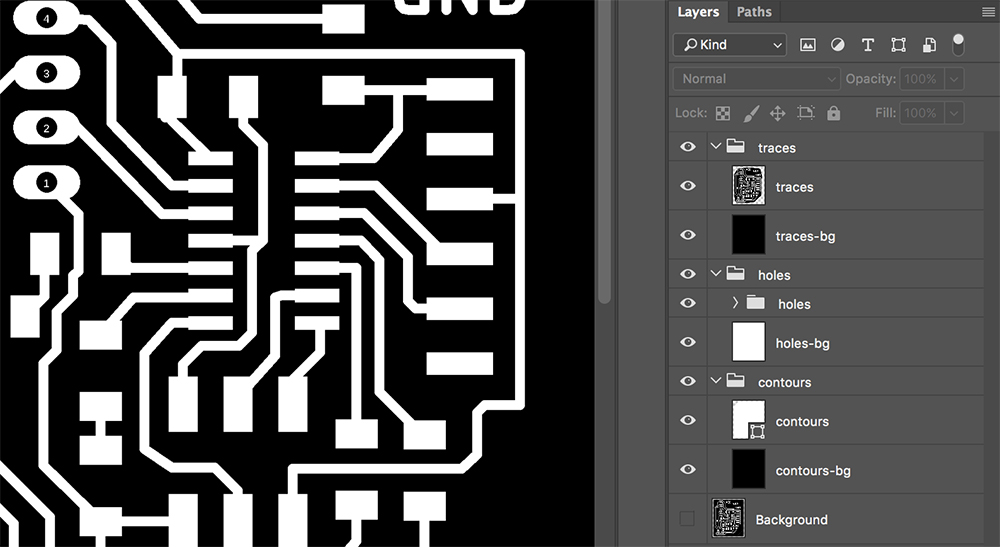Hide the holes-bg layer
Viewport: 1000px width, 547px height.
click(688, 342)
